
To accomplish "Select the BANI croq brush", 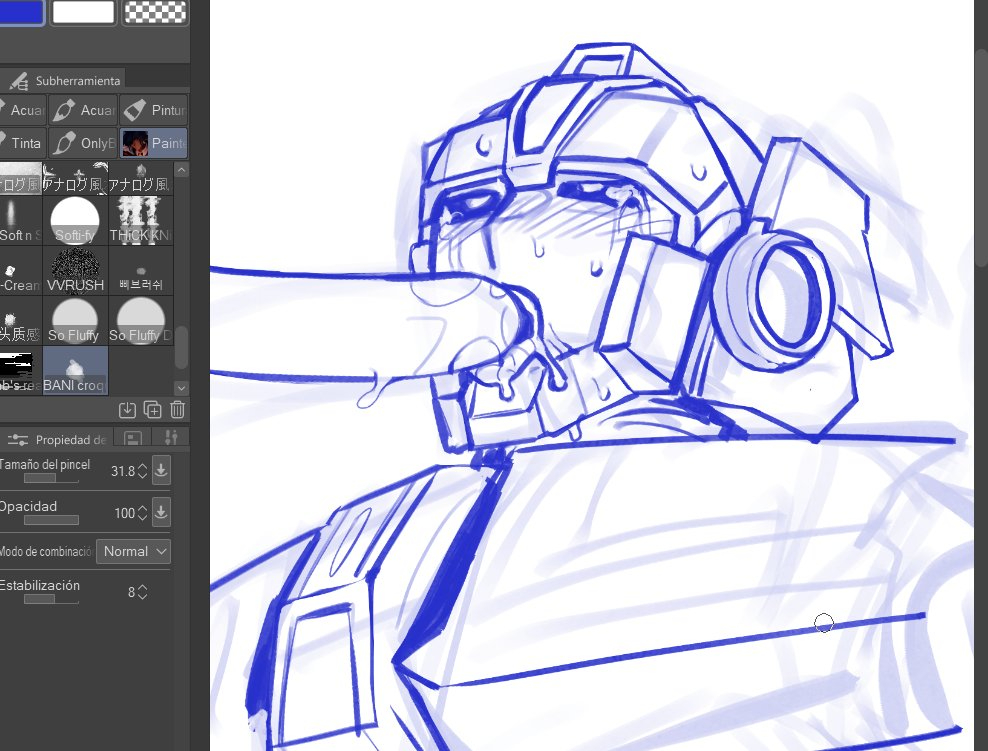I will tap(75, 370).
